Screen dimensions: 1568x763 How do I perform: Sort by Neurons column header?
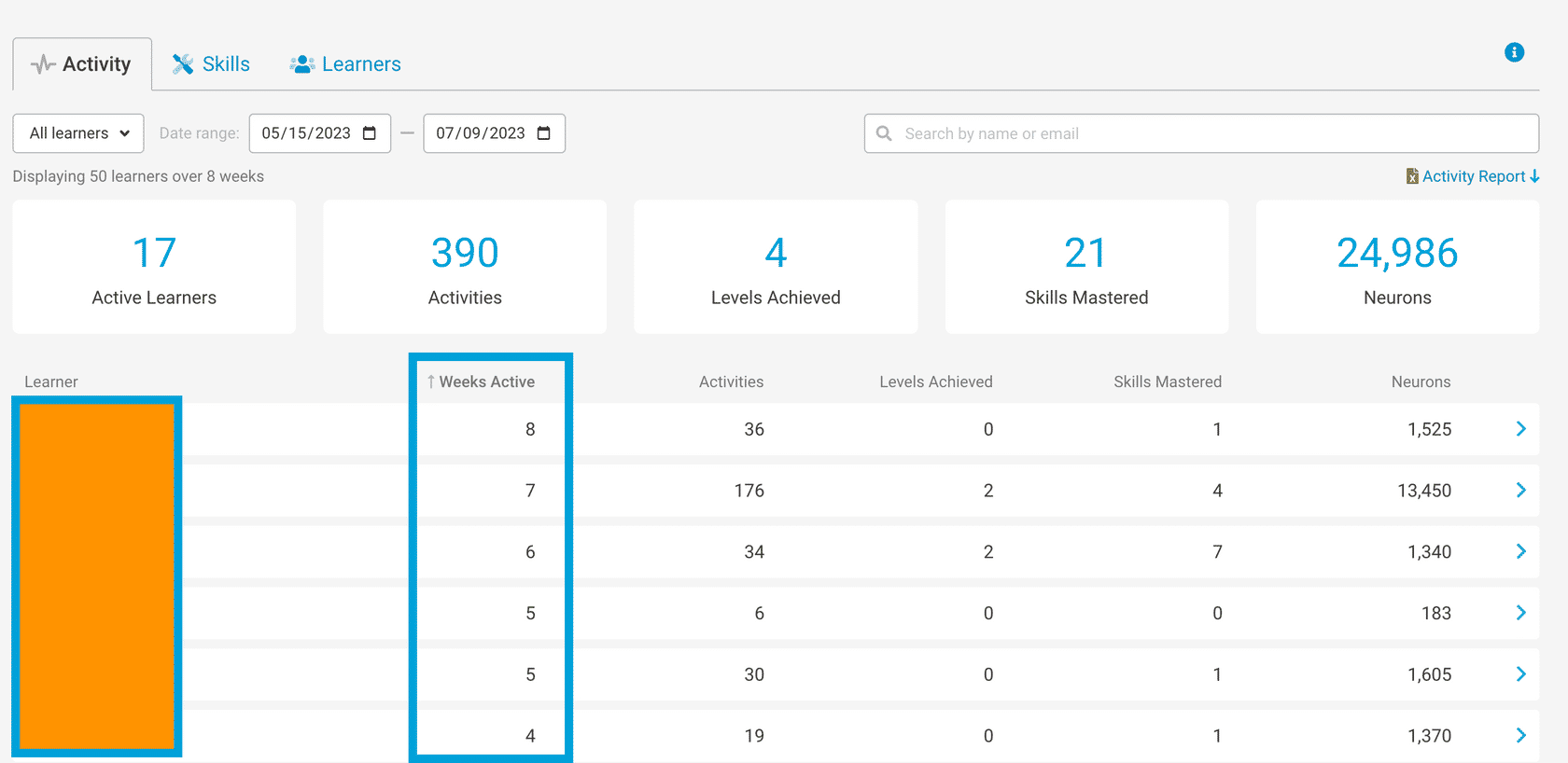pos(1421,381)
